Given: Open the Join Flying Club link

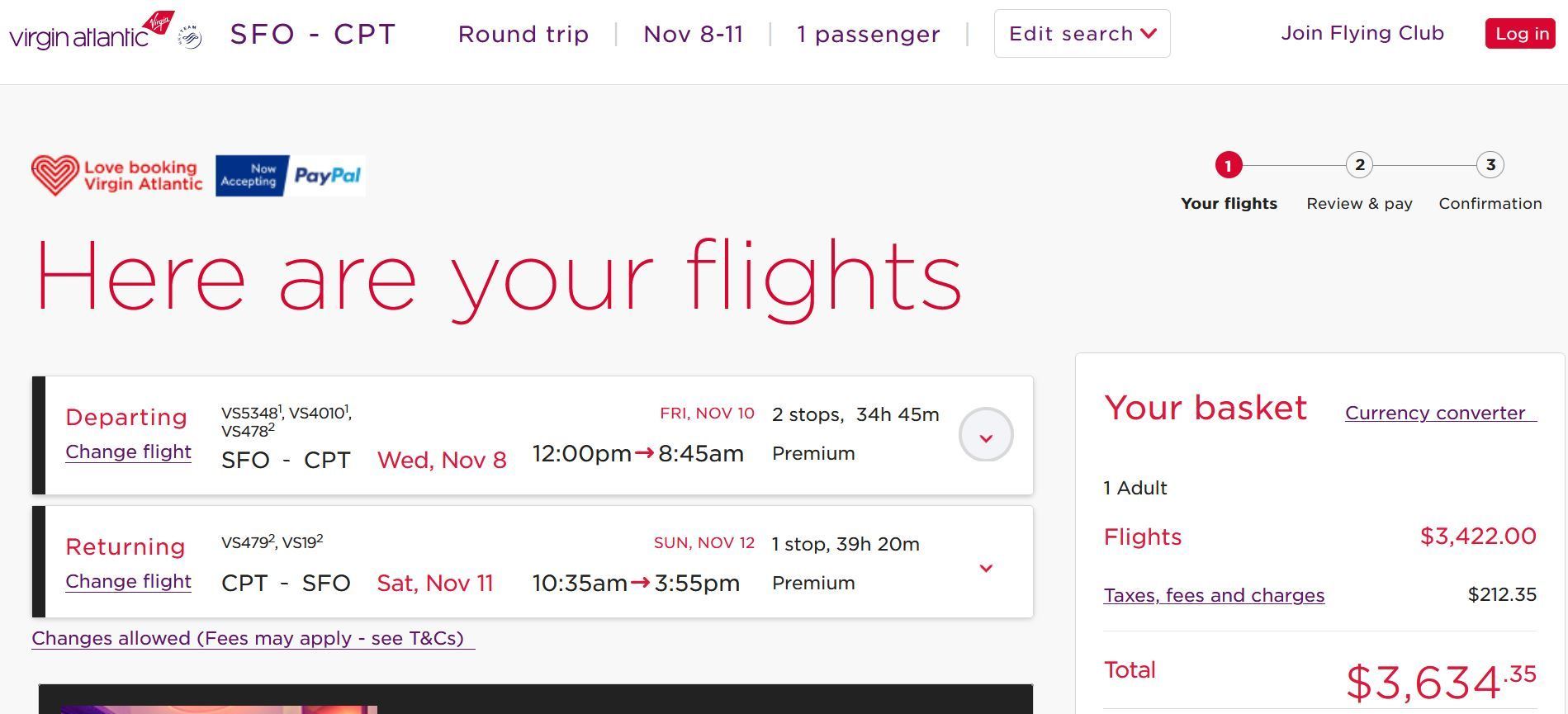Looking at the screenshot, I should 1362,33.
